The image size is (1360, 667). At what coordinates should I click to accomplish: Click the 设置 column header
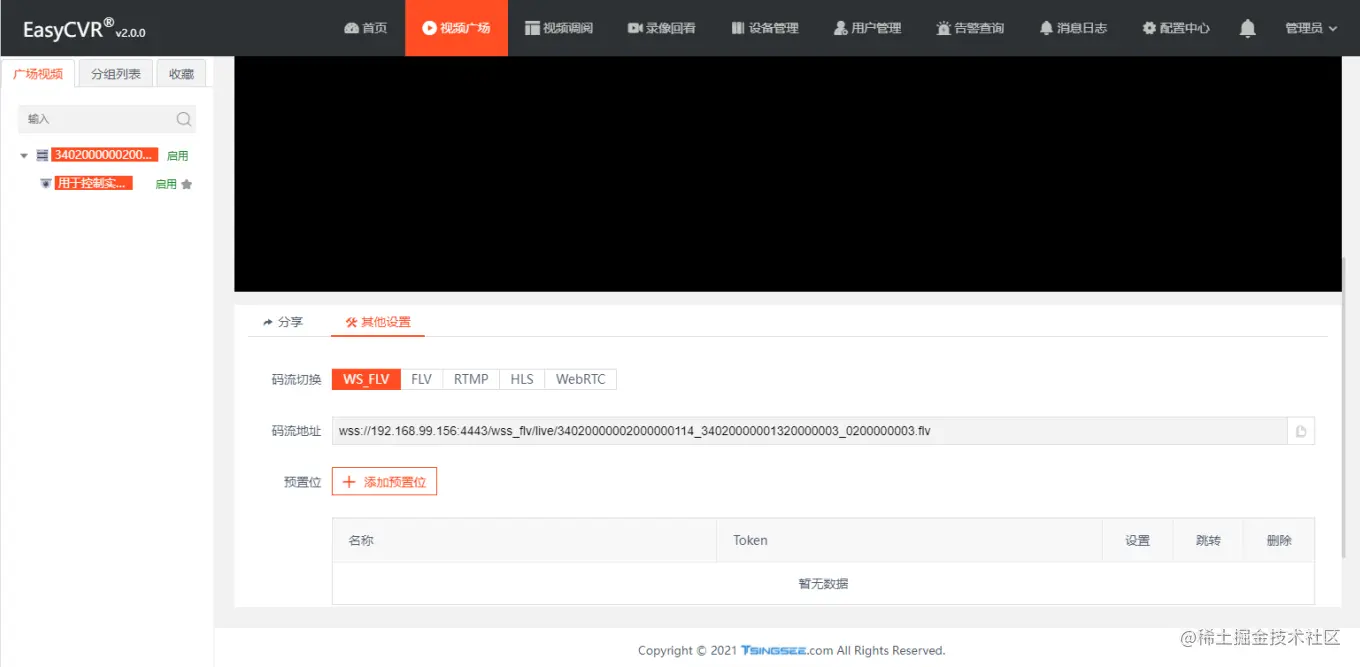tap(1137, 540)
